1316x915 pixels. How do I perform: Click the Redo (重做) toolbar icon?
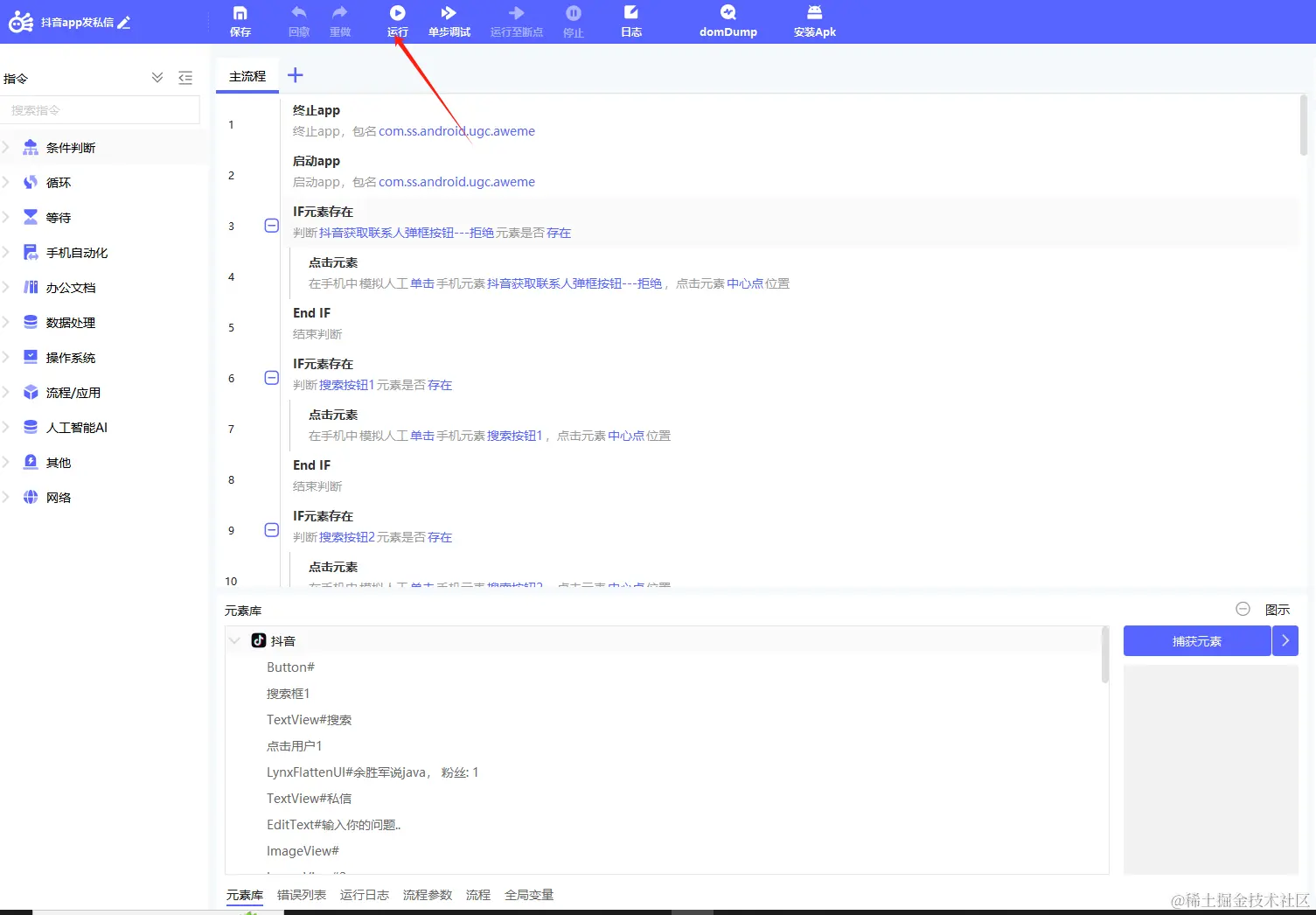pos(340,13)
